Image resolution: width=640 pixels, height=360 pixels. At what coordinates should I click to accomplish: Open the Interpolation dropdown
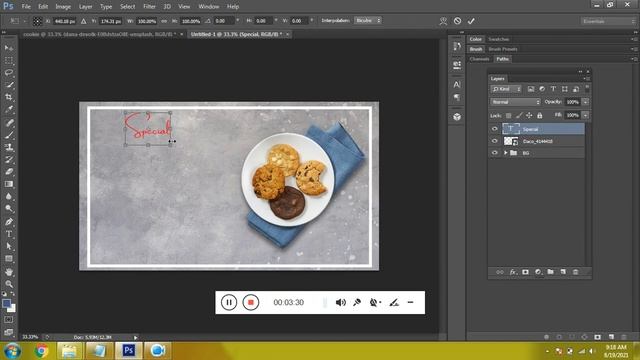(368, 20)
